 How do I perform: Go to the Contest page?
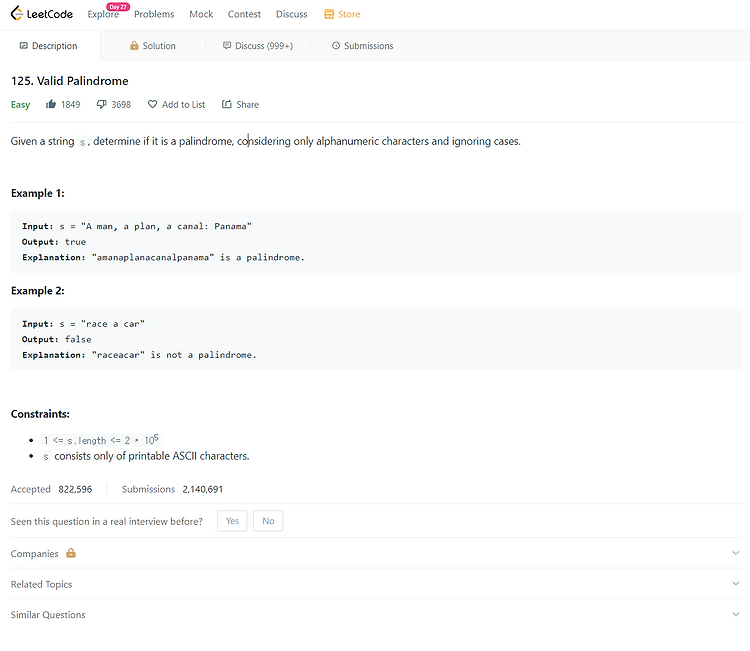tap(244, 14)
